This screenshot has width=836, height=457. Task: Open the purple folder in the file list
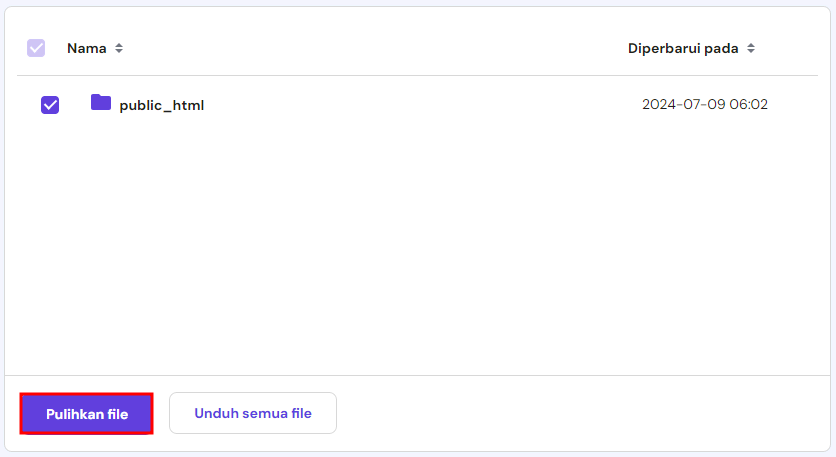(100, 102)
